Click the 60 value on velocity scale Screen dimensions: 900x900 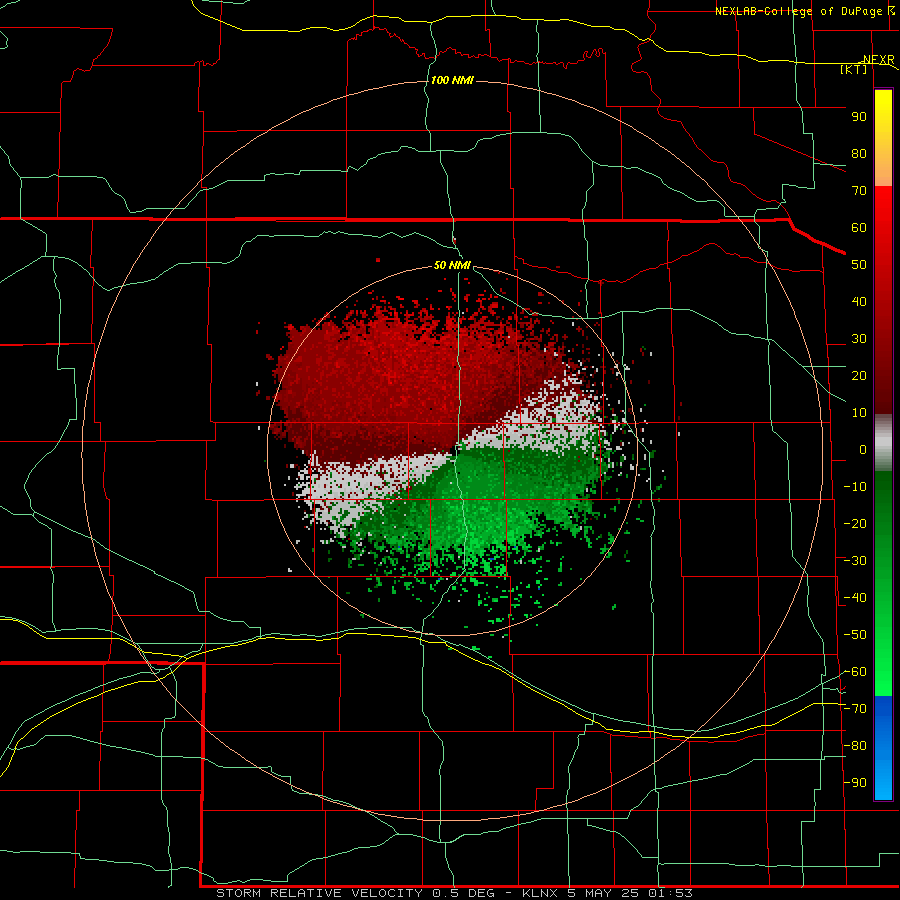(x=859, y=228)
